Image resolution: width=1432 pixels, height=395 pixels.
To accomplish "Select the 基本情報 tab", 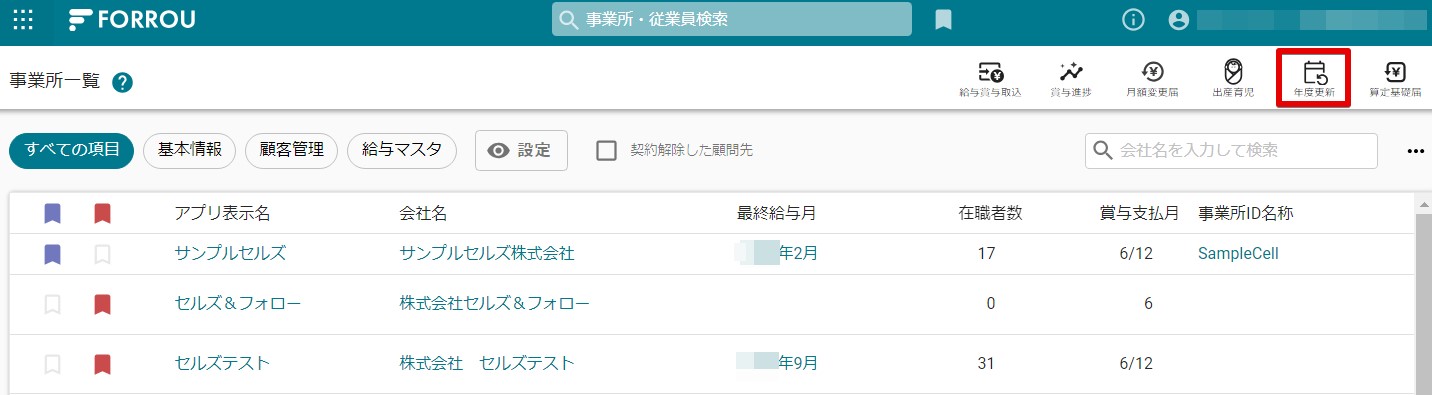I will tap(190, 150).
